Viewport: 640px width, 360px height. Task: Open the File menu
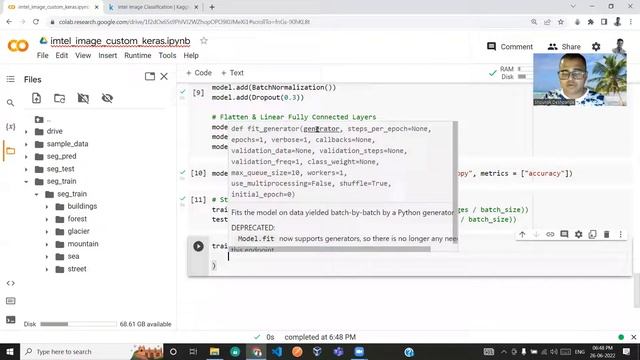tap(42, 55)
